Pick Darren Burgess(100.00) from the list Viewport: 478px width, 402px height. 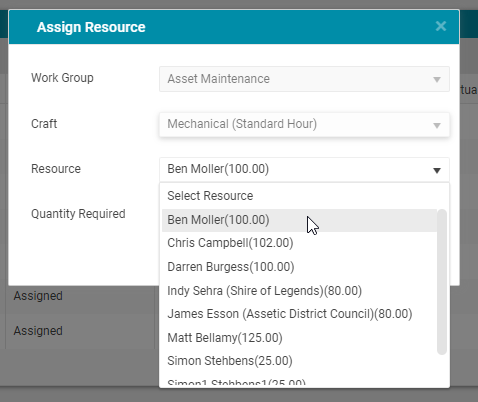click(x=299, y=267)
